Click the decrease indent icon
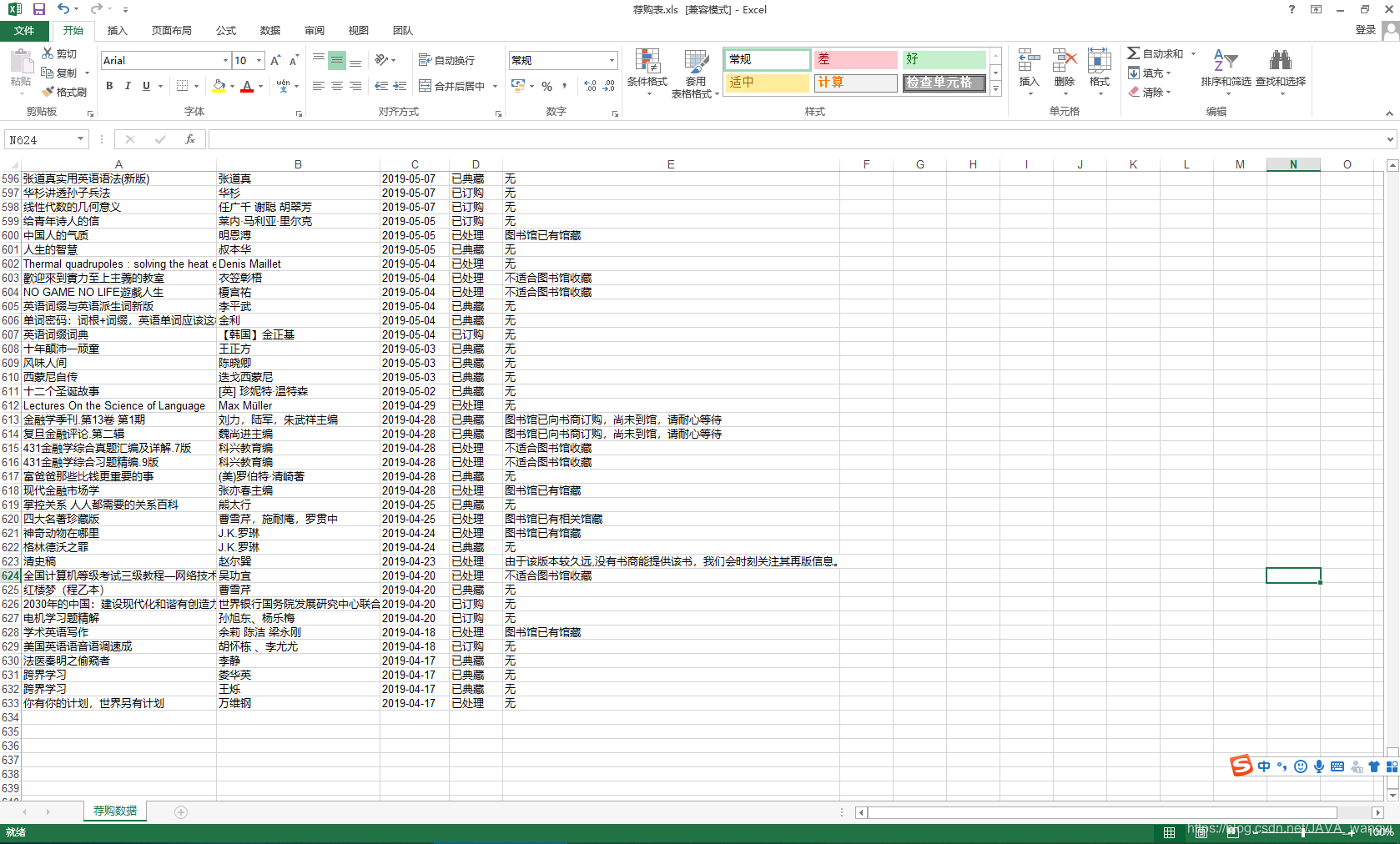Viewport: 1400px width, 844px height. coord(381,86)
